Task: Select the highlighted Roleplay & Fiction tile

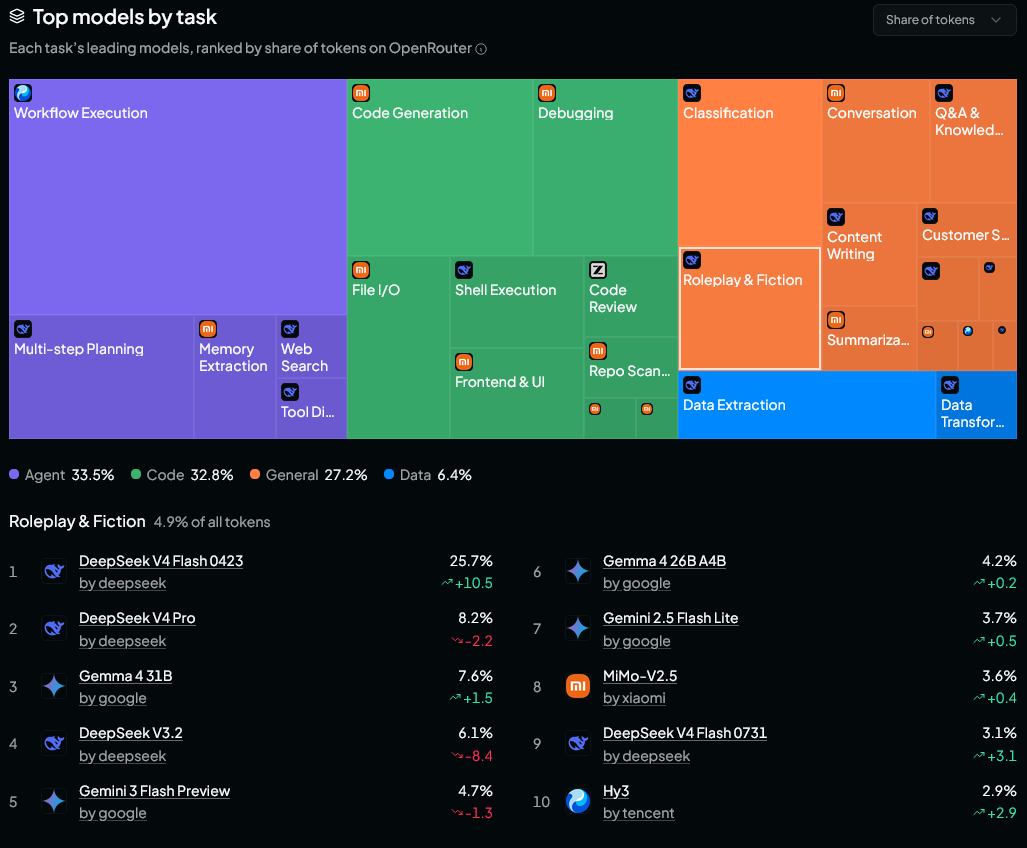Action: (750, 308)
